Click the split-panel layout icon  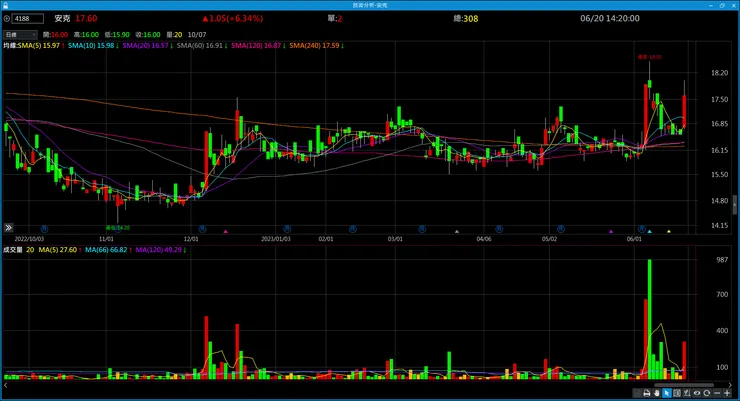click(x=677, y=393)
